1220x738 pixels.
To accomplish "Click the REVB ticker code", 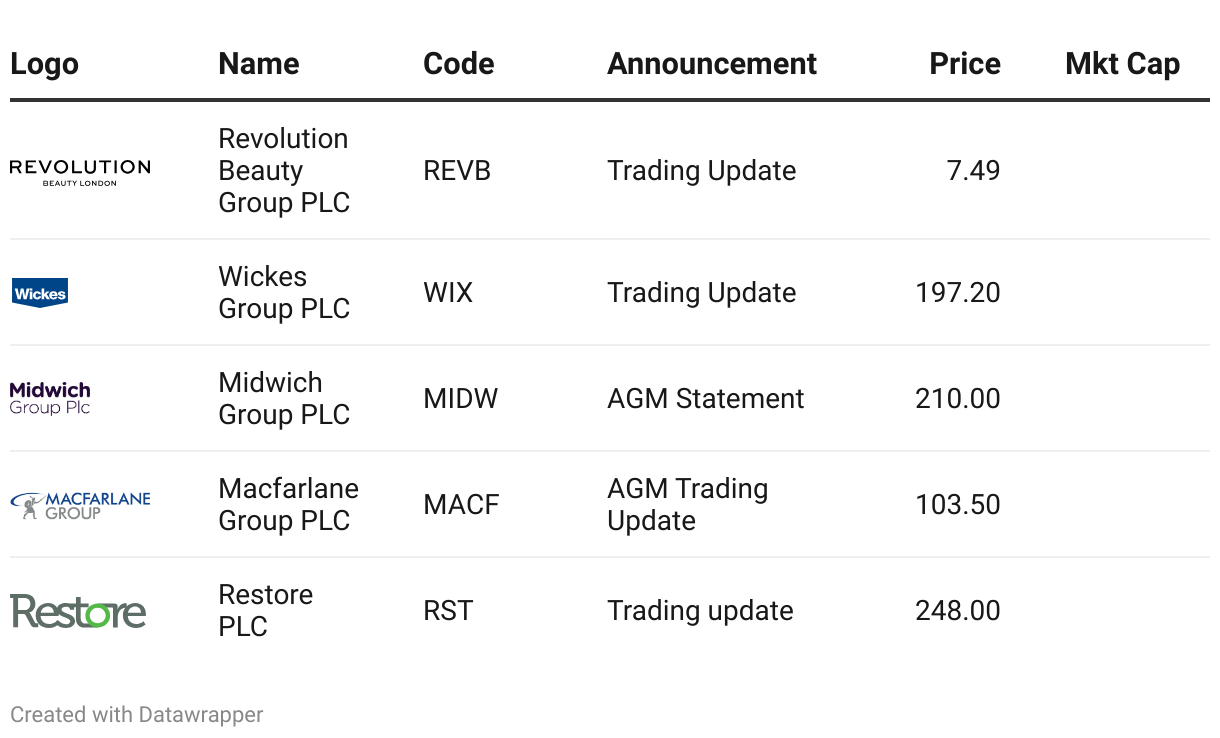I will (x=457, y=171).
